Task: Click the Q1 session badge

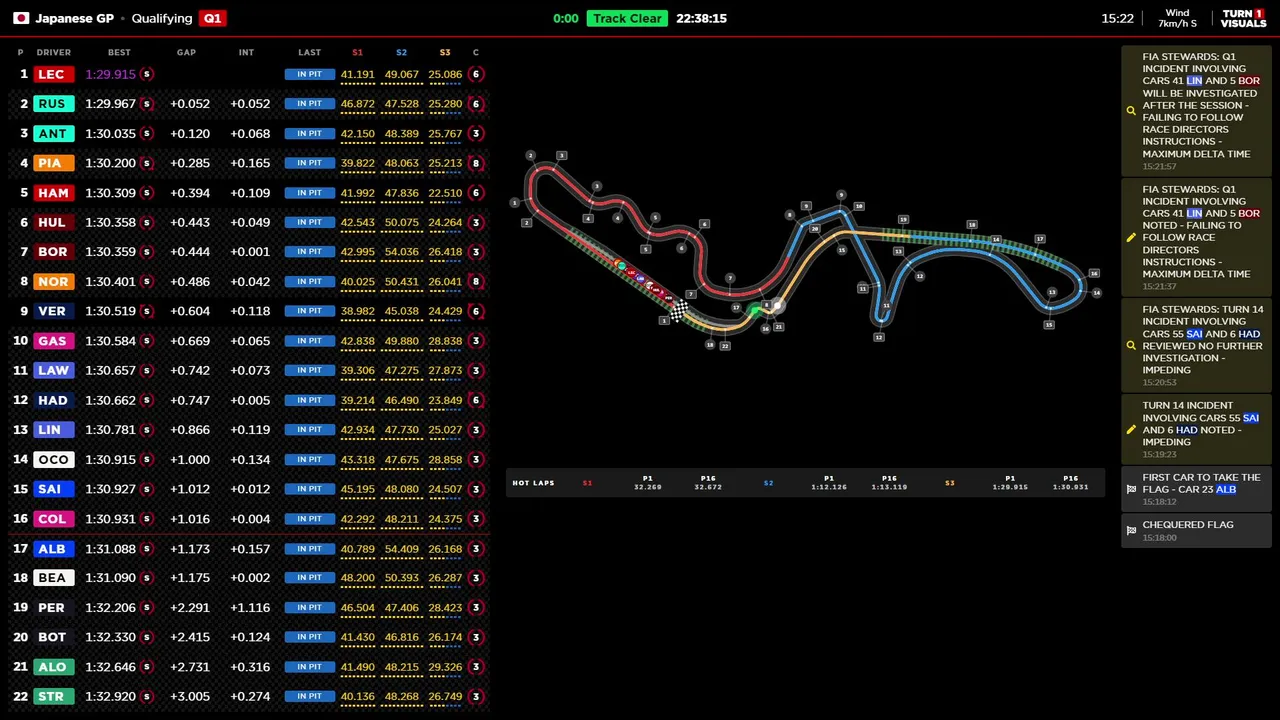Action: pos(212,18)
